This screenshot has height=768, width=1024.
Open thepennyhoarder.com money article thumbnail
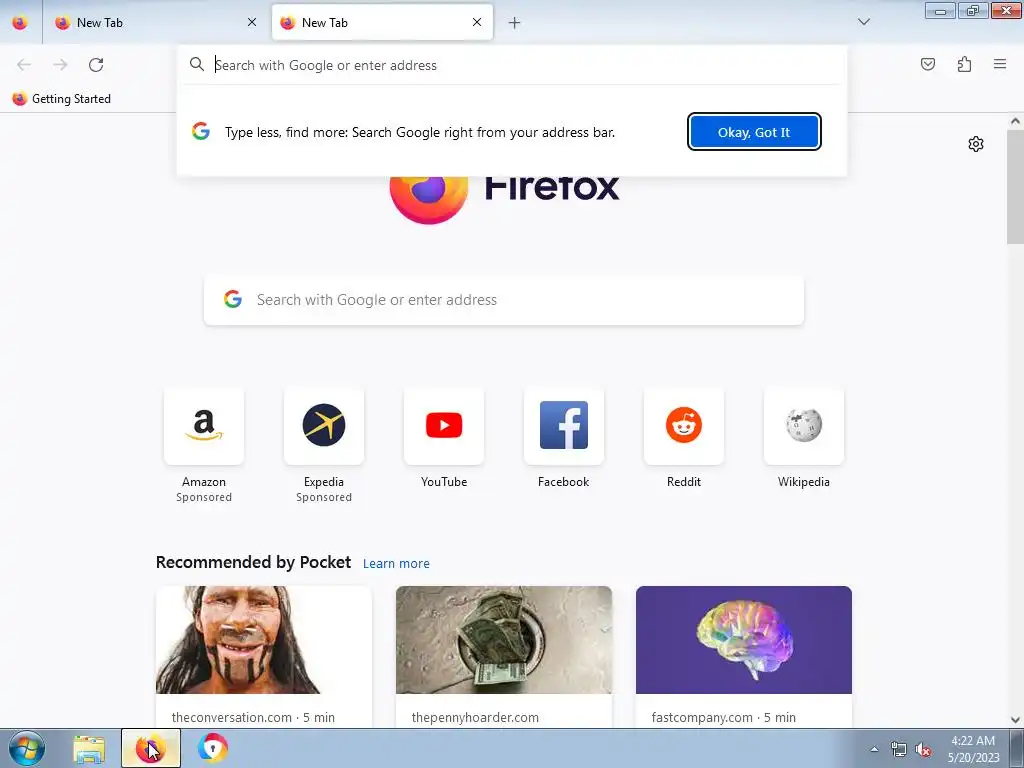point(504,640)
